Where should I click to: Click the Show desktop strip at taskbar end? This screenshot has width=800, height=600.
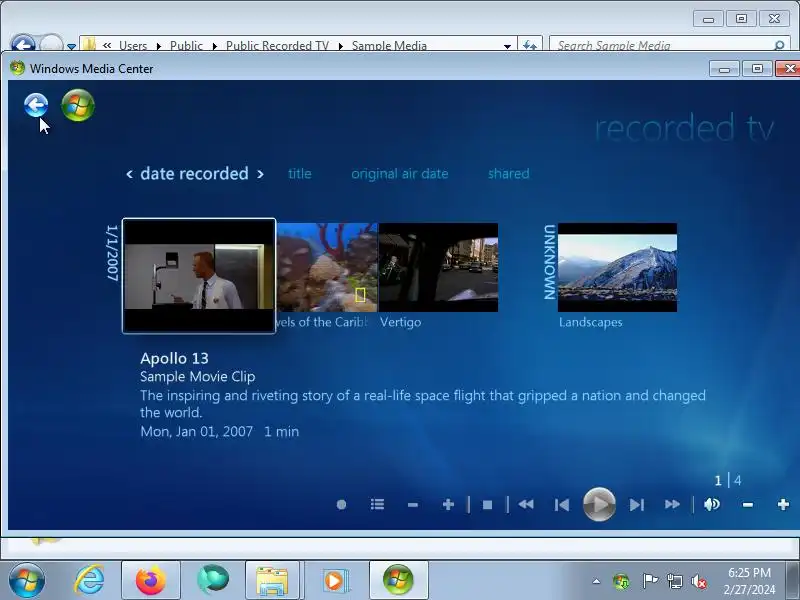pos(793,580)
